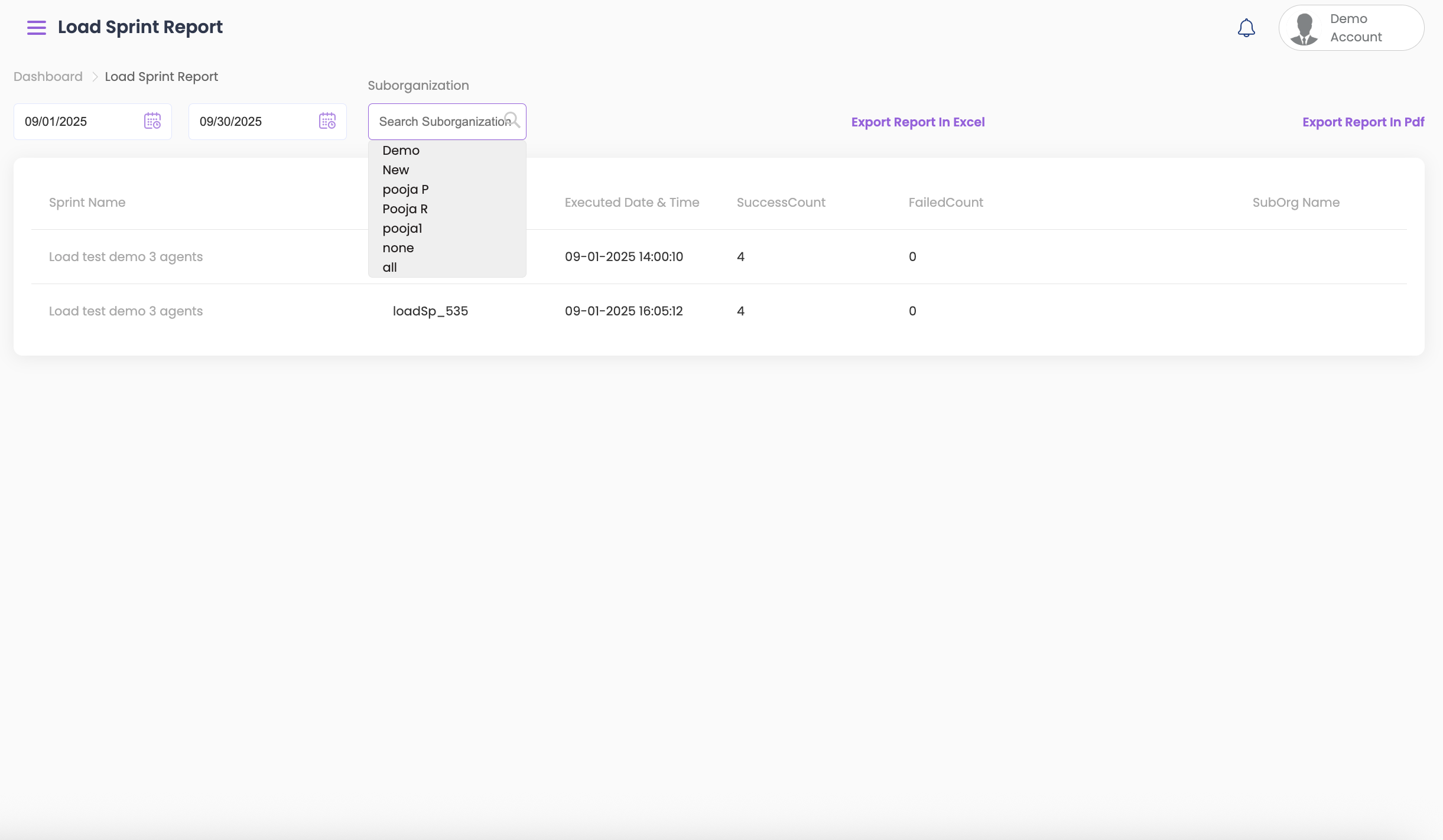The width and height of the screenshot is (1443, 840).
Task: Open the start date calendar picker
Action: click(x=152, y=121)
